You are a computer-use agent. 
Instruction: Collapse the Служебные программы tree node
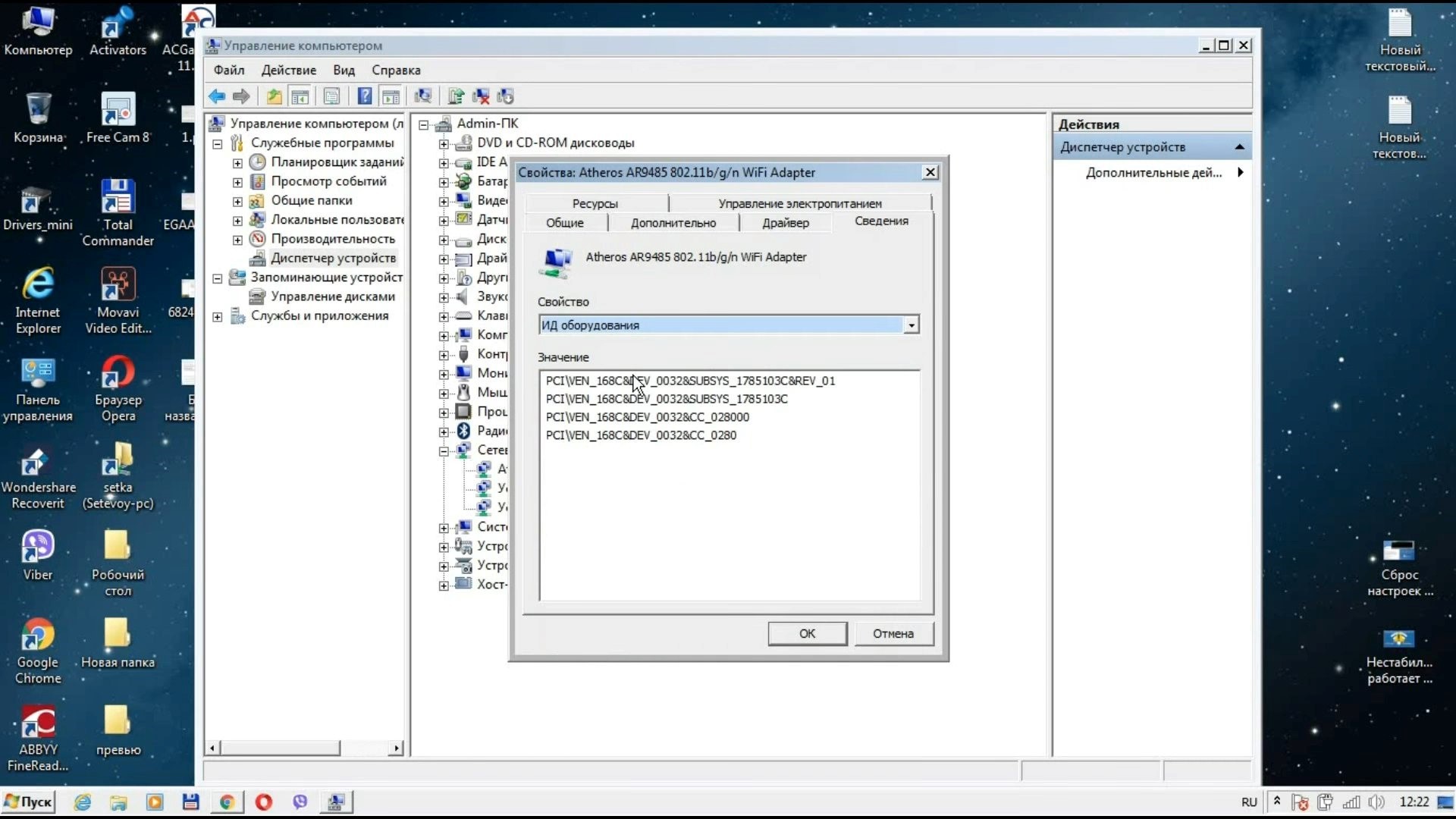[218, 143]
